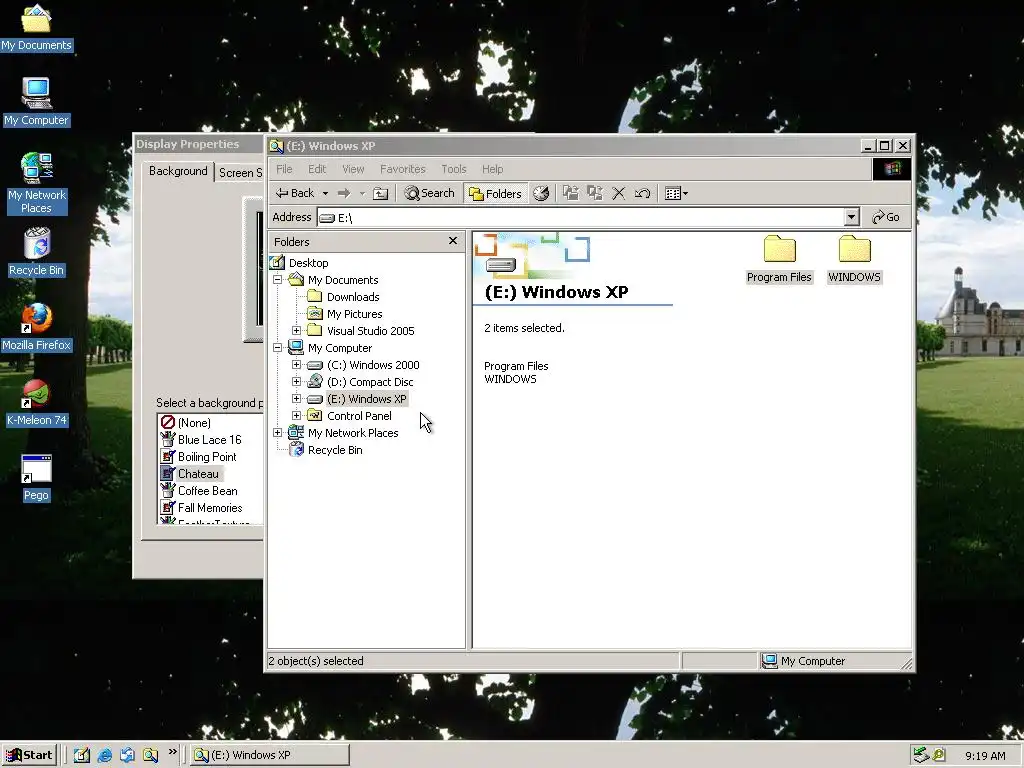This screenshot has width=1024, height=768.
Task: Click the Undo toolbar icon
Action: 642,193
